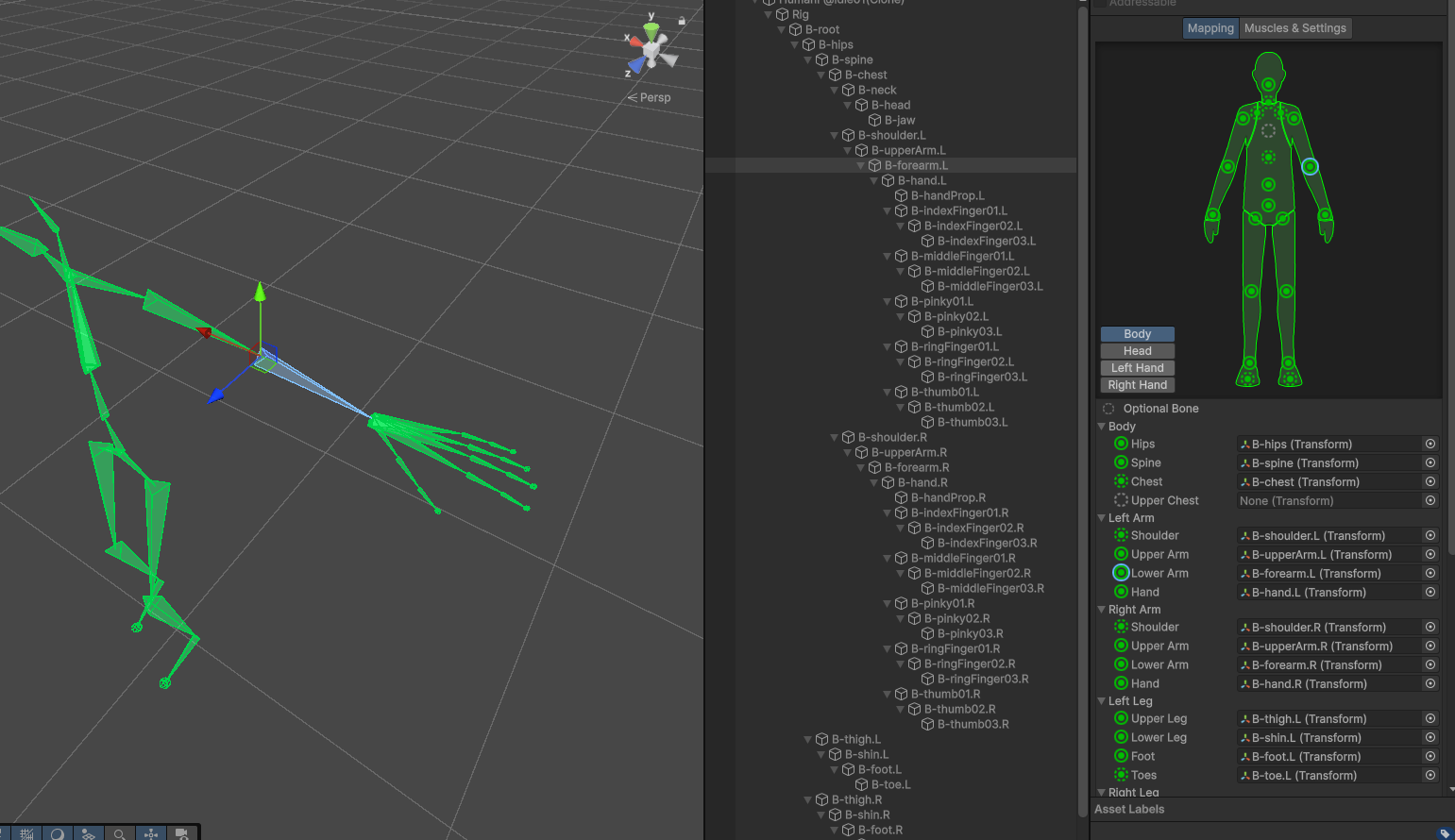This screenshot has width=1455, height=840.
Task: Collapse the B-shoulder.R hierarchy node
Action: point(835,437)
